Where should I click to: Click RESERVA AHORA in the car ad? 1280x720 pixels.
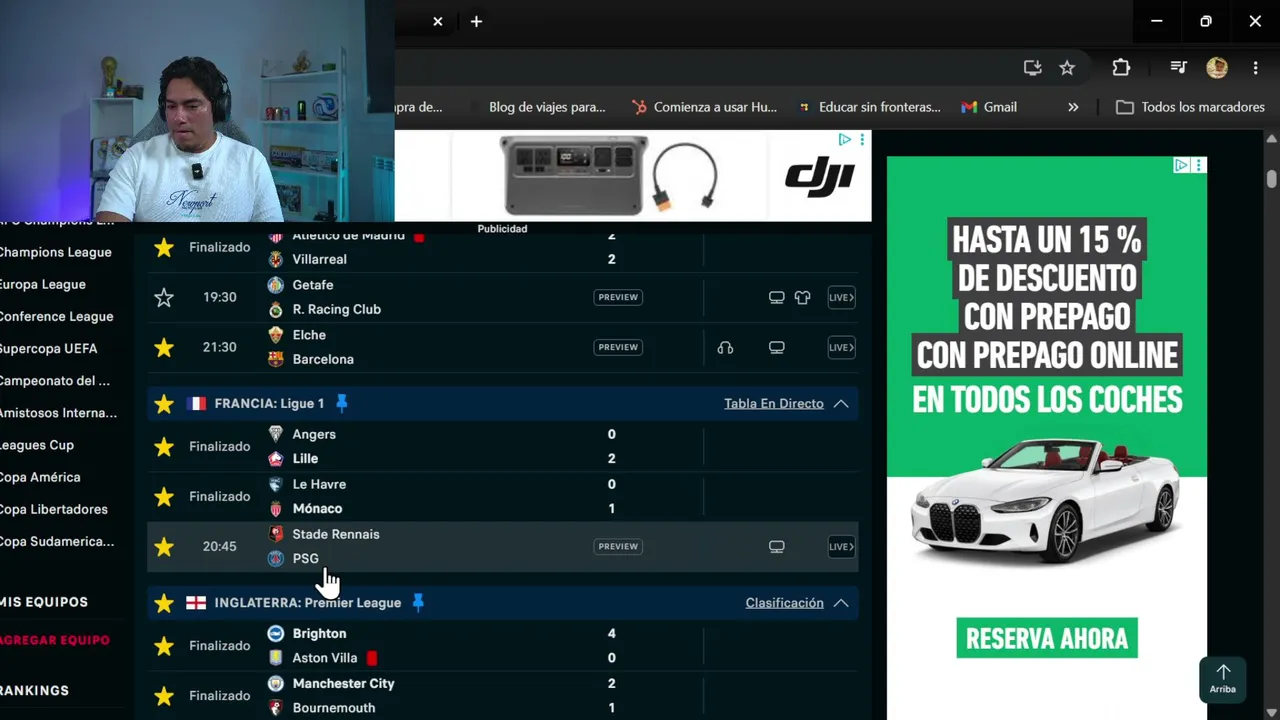coord(1047,638)
